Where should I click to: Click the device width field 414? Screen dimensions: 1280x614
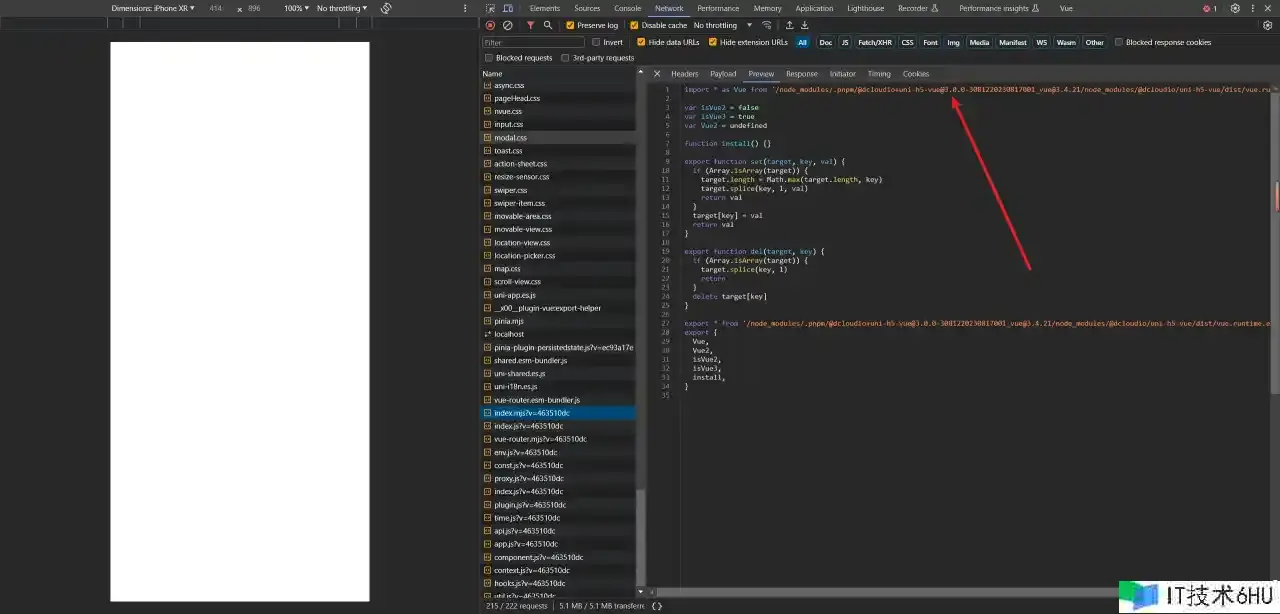(216, 8)
